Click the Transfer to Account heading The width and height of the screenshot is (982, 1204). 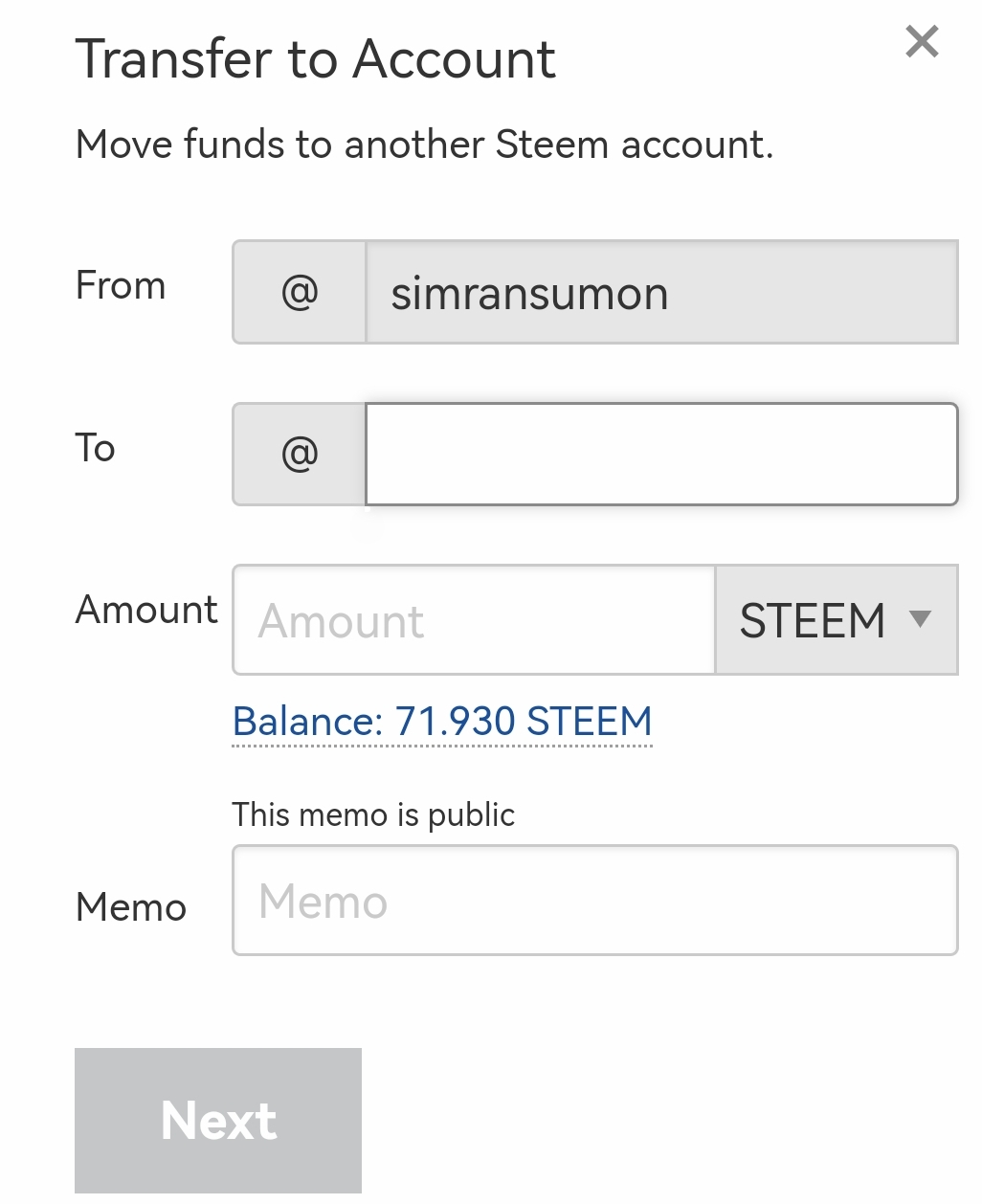coord(315,59)
